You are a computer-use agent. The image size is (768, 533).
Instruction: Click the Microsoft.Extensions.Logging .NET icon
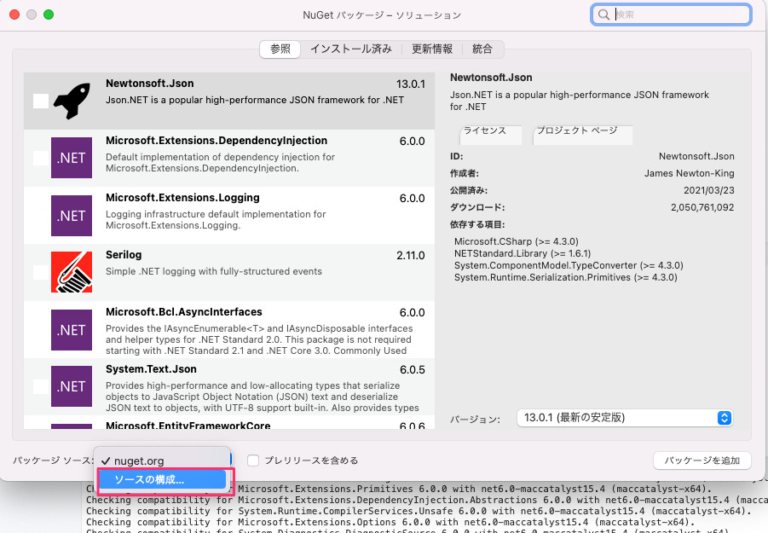[x=72, y=216]
